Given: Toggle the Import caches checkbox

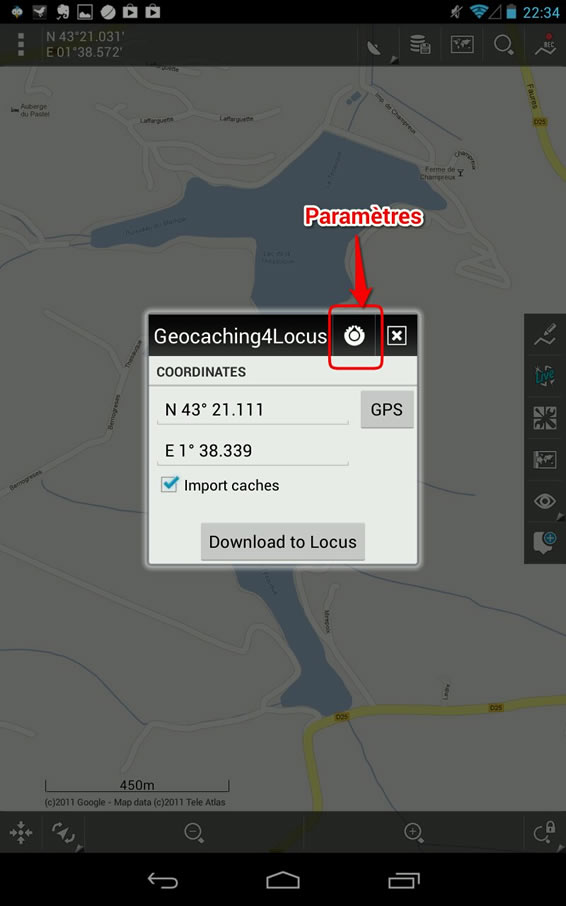Looking at the screenshot, I should [x=169, y=485].
